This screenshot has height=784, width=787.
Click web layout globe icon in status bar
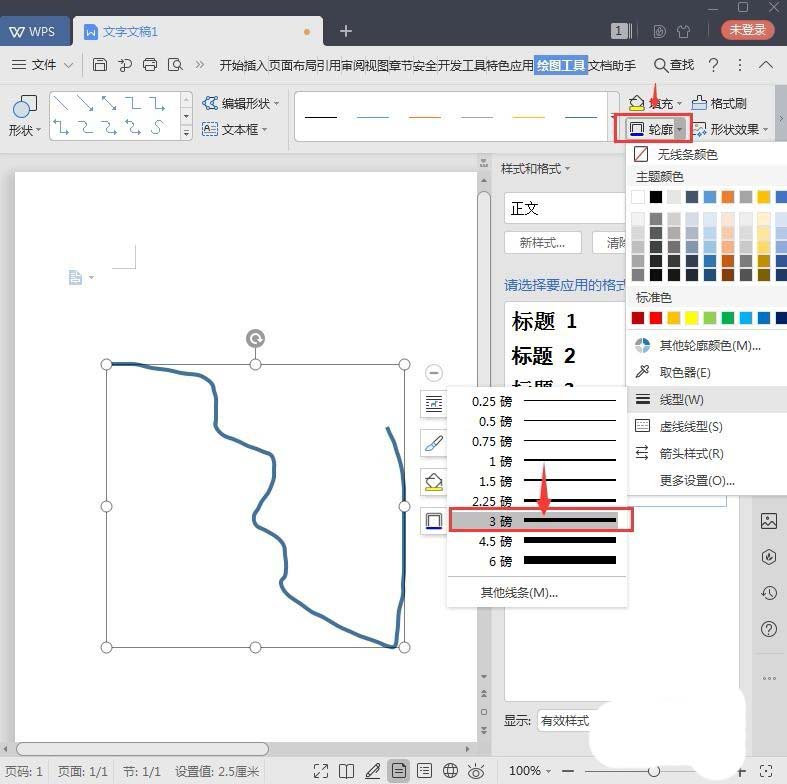tap(450, 770)
